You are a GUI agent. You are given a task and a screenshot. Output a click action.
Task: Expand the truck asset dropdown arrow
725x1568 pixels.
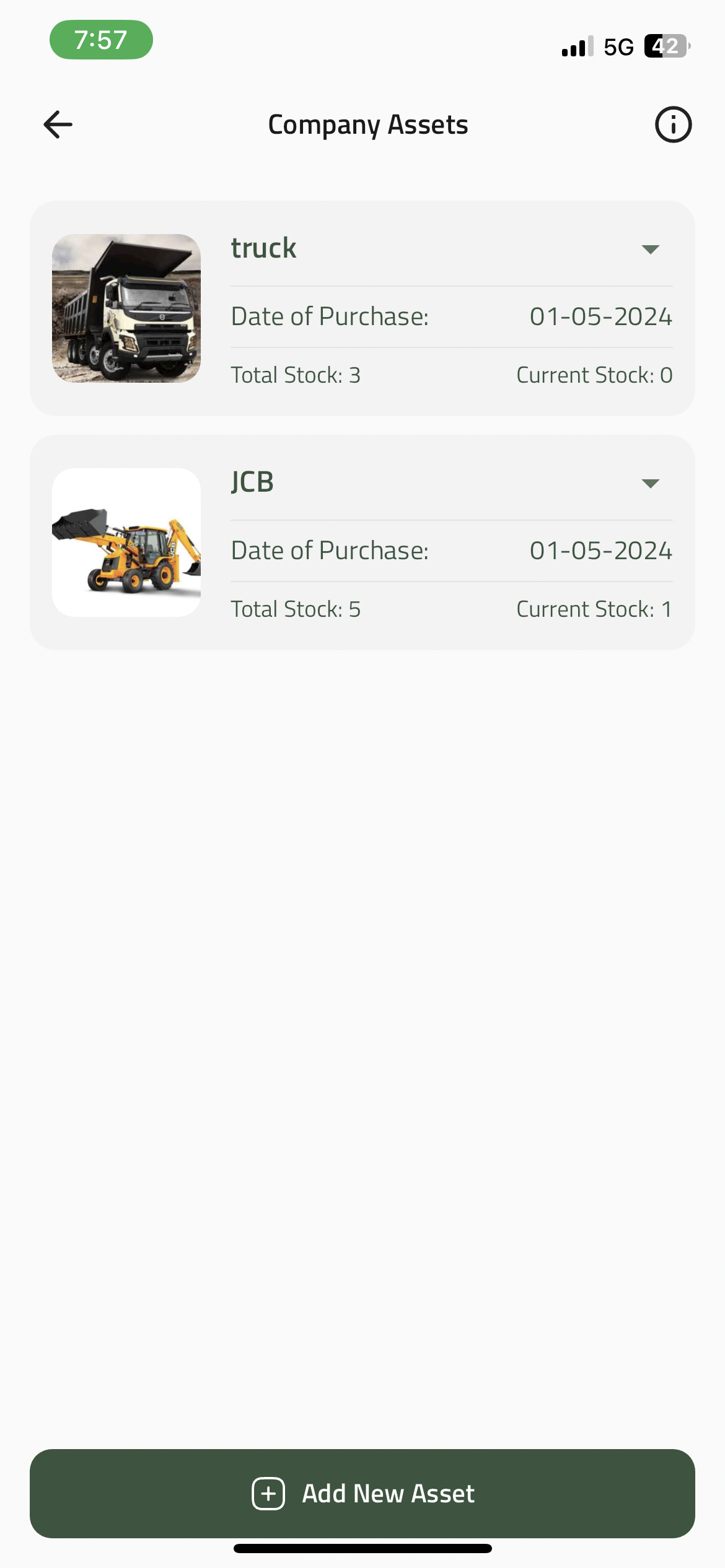click(650, 249)
